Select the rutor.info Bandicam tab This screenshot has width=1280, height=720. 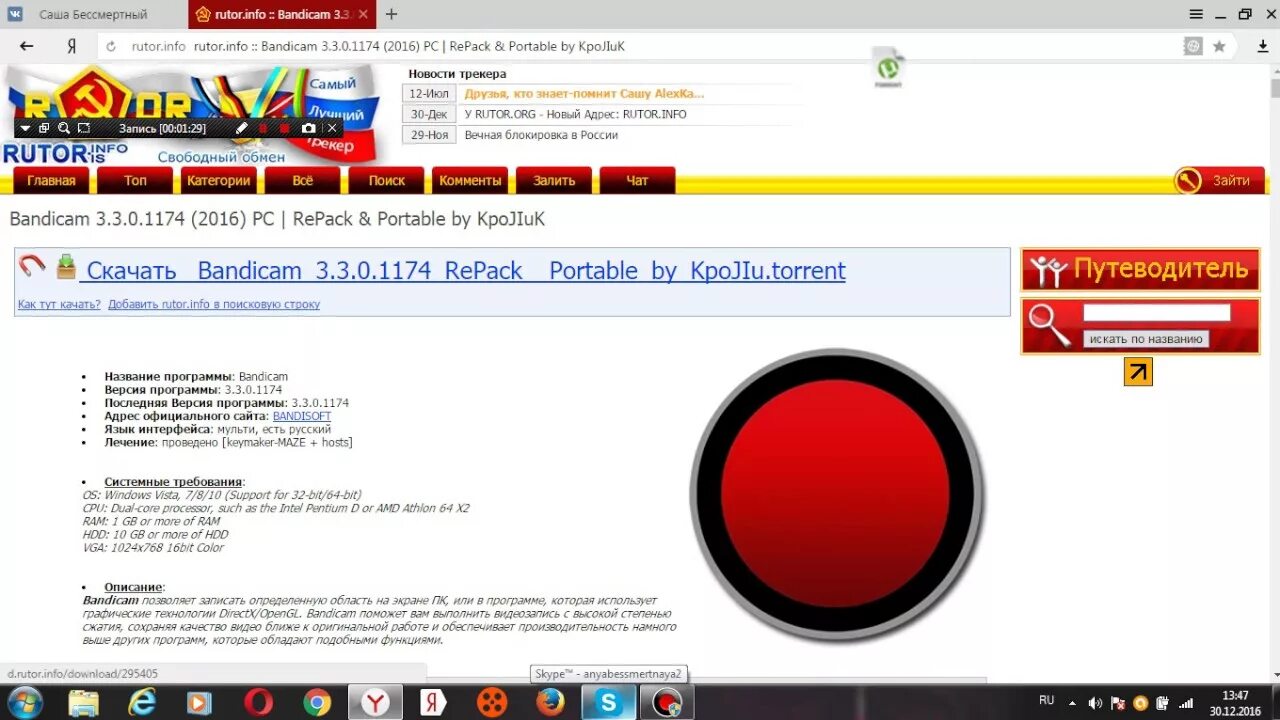282,14
